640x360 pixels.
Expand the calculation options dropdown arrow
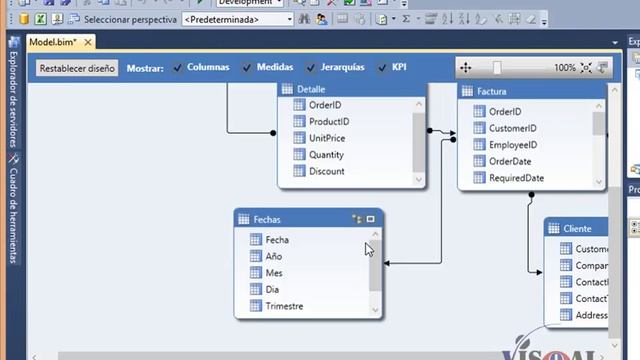[x=393, y=19]
